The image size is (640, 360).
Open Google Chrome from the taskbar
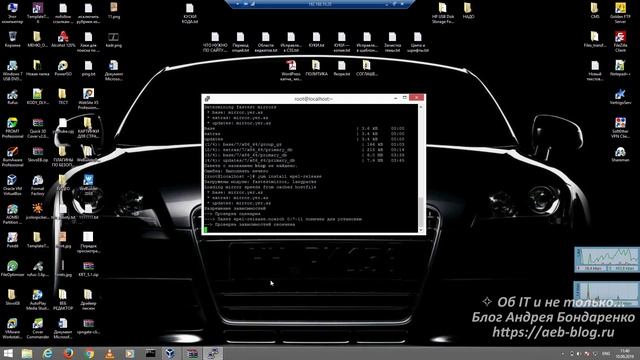(89, 353)
